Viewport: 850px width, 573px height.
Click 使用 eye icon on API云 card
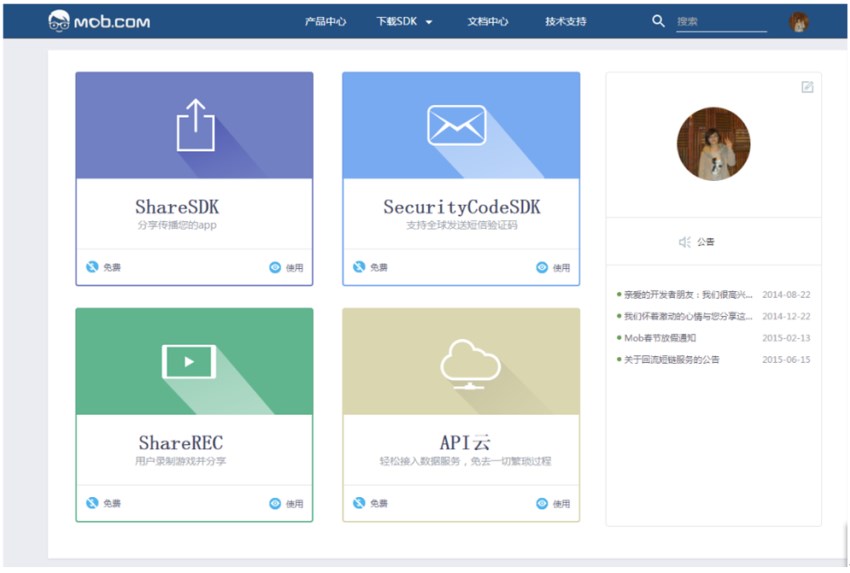[542, 504]
